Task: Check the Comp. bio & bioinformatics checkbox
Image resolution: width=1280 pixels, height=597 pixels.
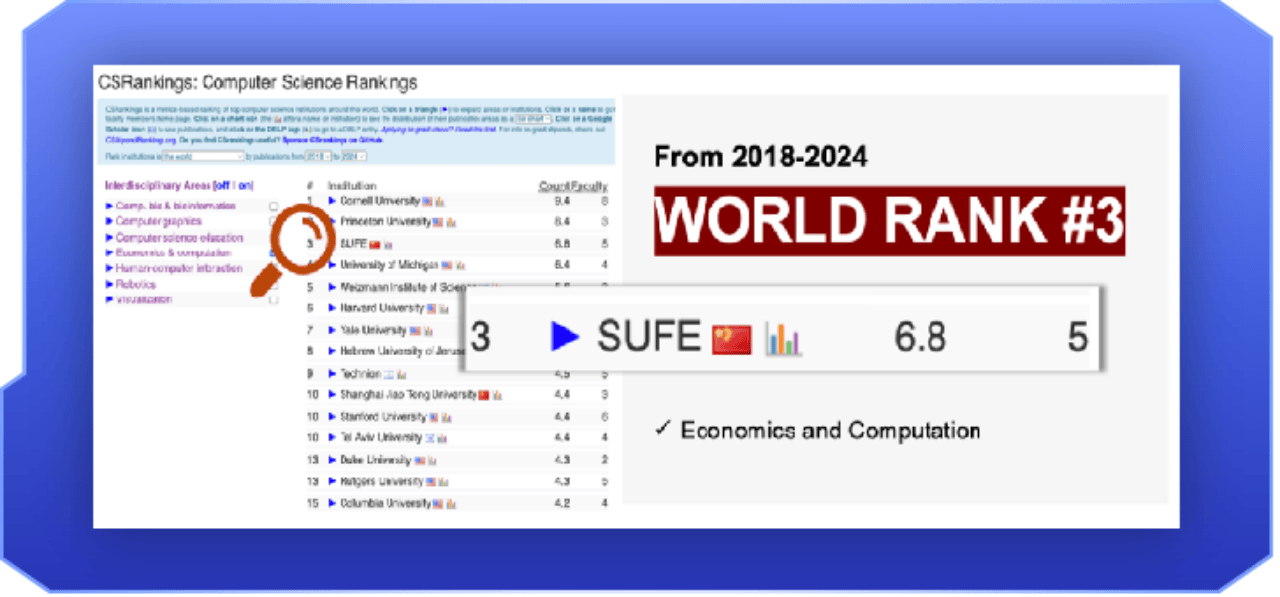Action: [274, 206]
